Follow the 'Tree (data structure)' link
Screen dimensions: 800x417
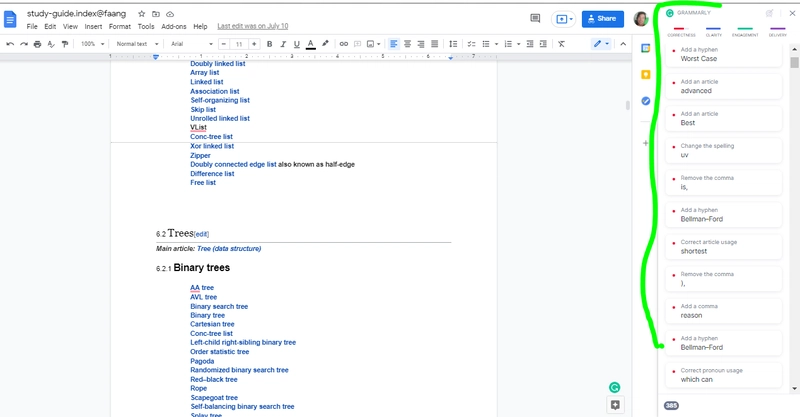point(229,249)
